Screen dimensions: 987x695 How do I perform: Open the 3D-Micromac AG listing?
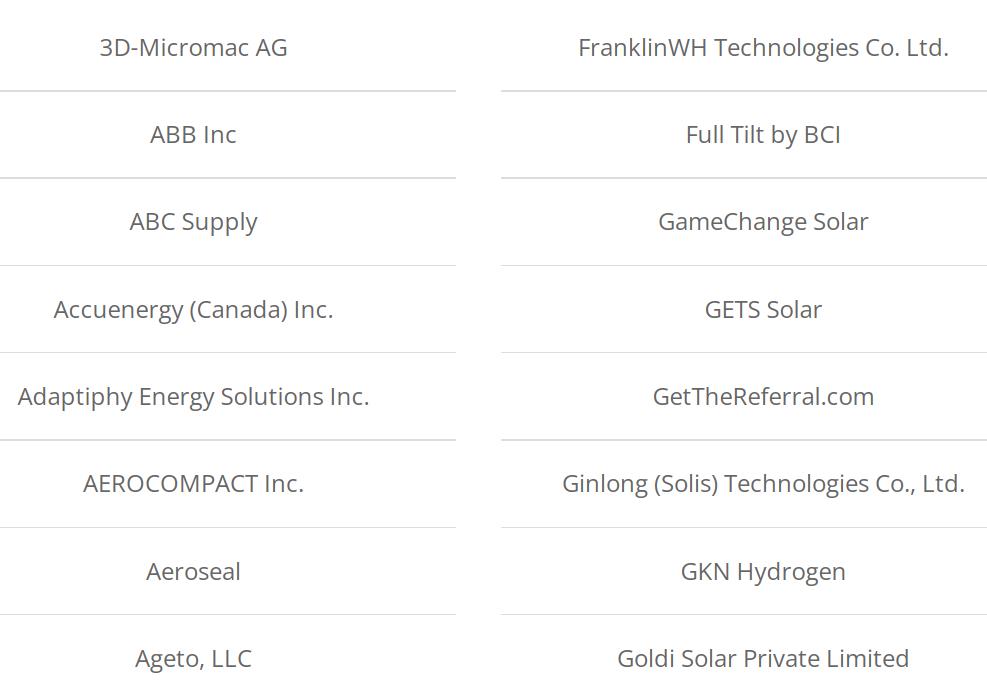pos(193,48)
